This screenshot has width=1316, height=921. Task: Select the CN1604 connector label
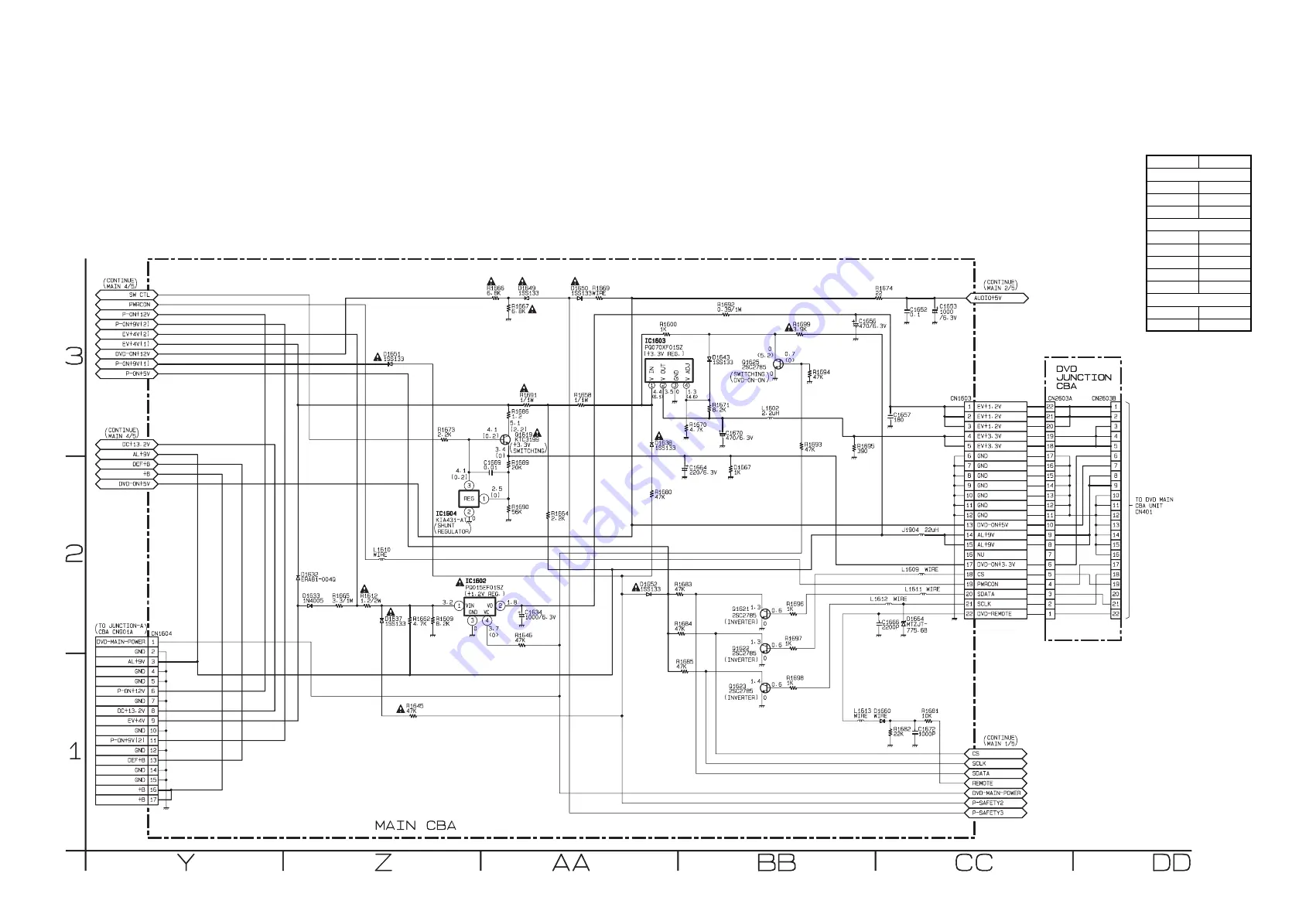coord(162,633)
